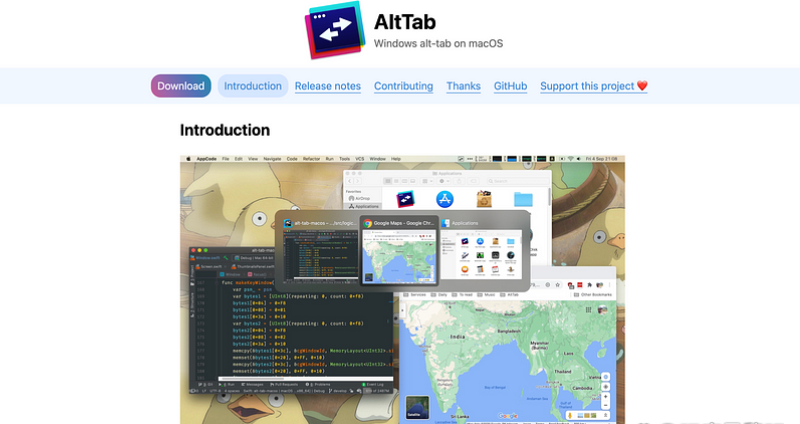Open the Debug run configuration dropdown in AppCode
The image size is (800, 424).
pyautogui.click(x=254, y=258)
